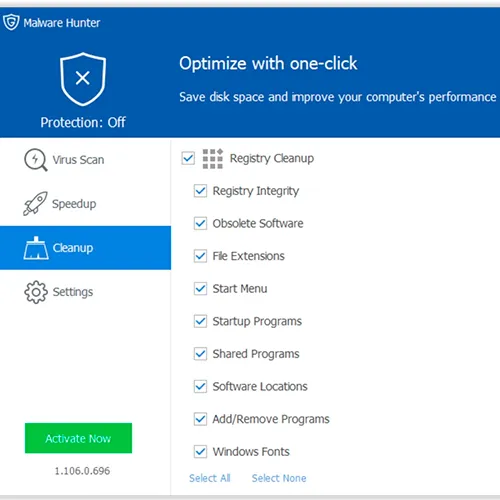Click the green Activate Now button
Viewport: 500px width, 500px height.
tap(78, 438)
